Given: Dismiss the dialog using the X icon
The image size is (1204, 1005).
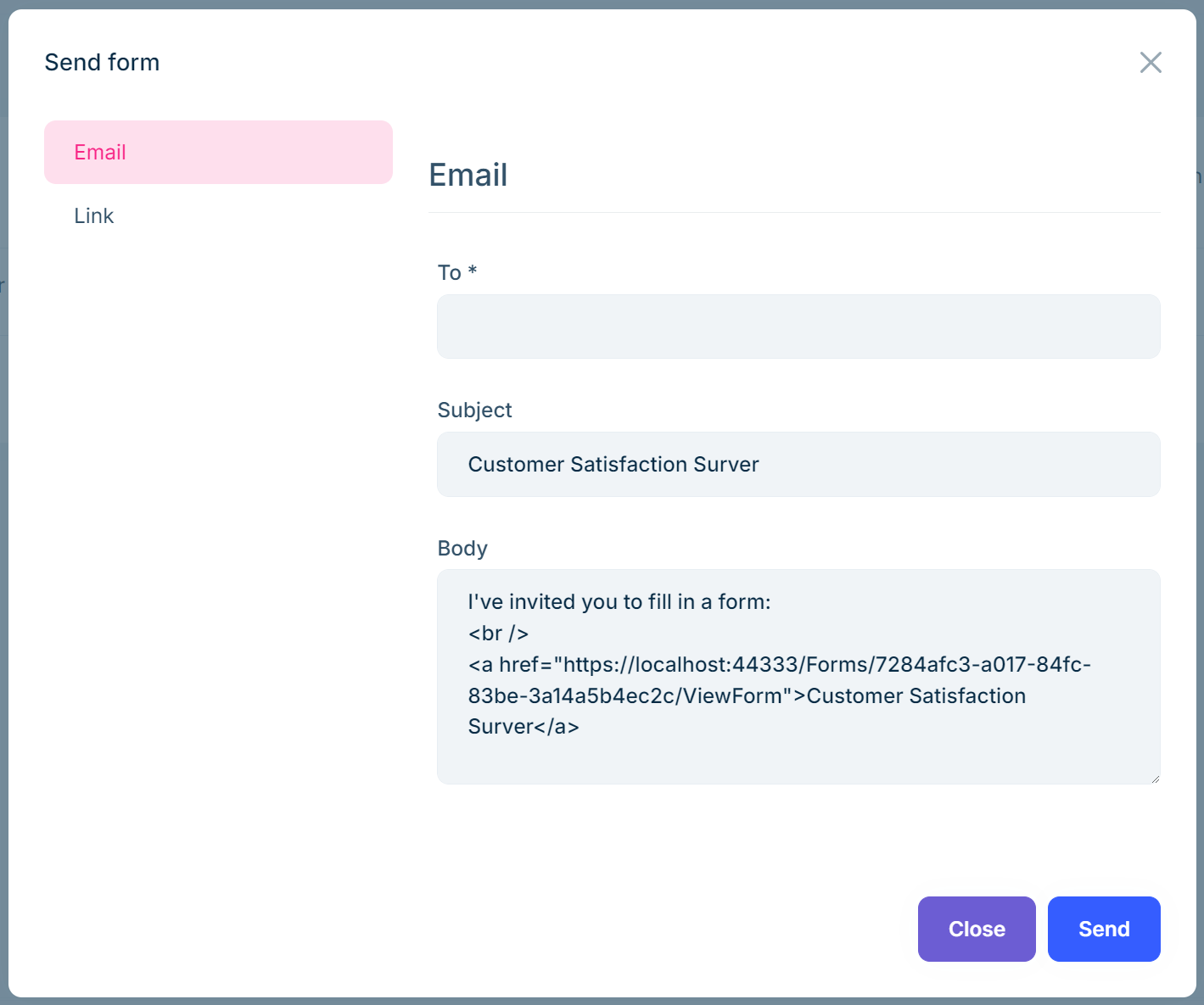Looking at the screenshot, I should point(1151,62).
